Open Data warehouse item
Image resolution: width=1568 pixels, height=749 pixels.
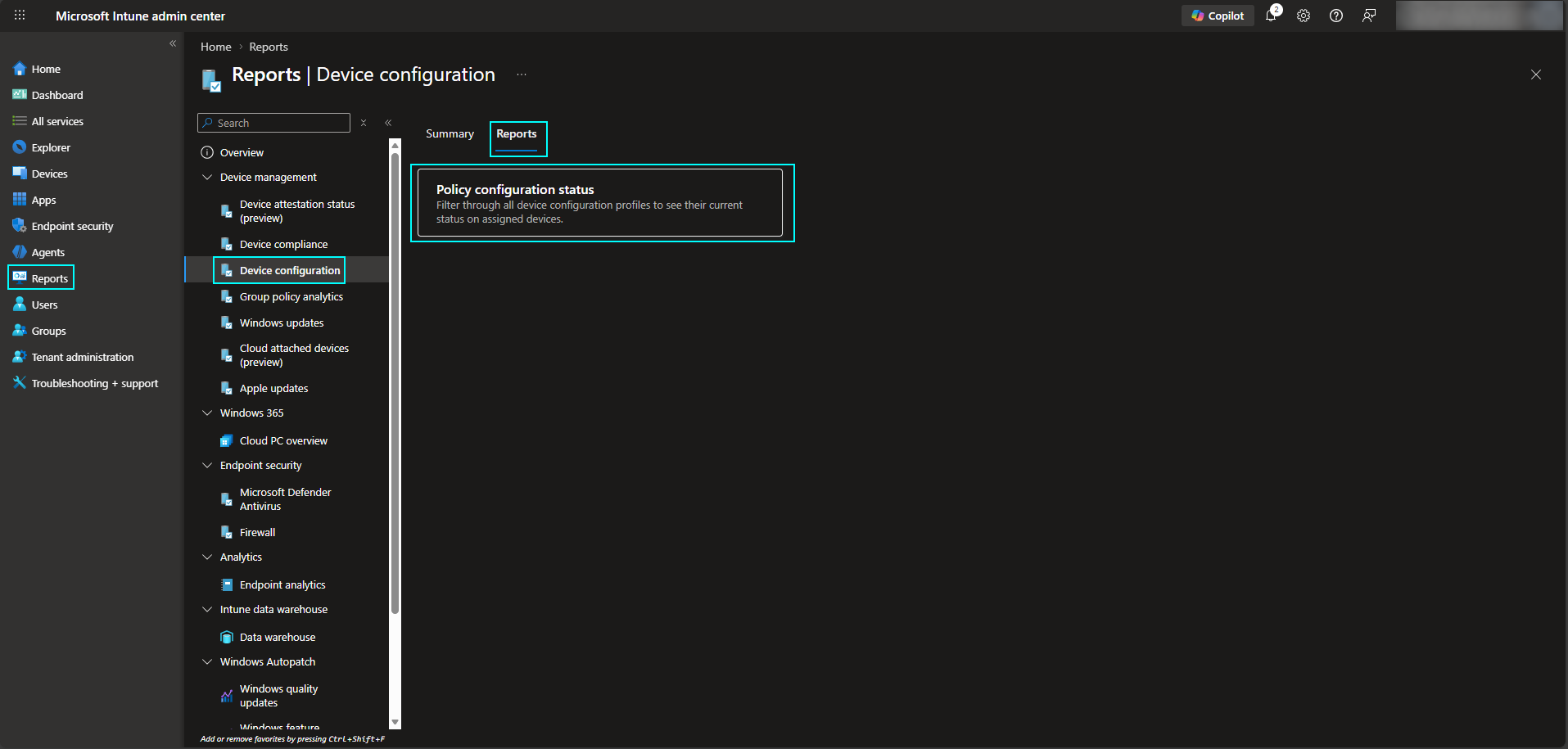point(278,637)
